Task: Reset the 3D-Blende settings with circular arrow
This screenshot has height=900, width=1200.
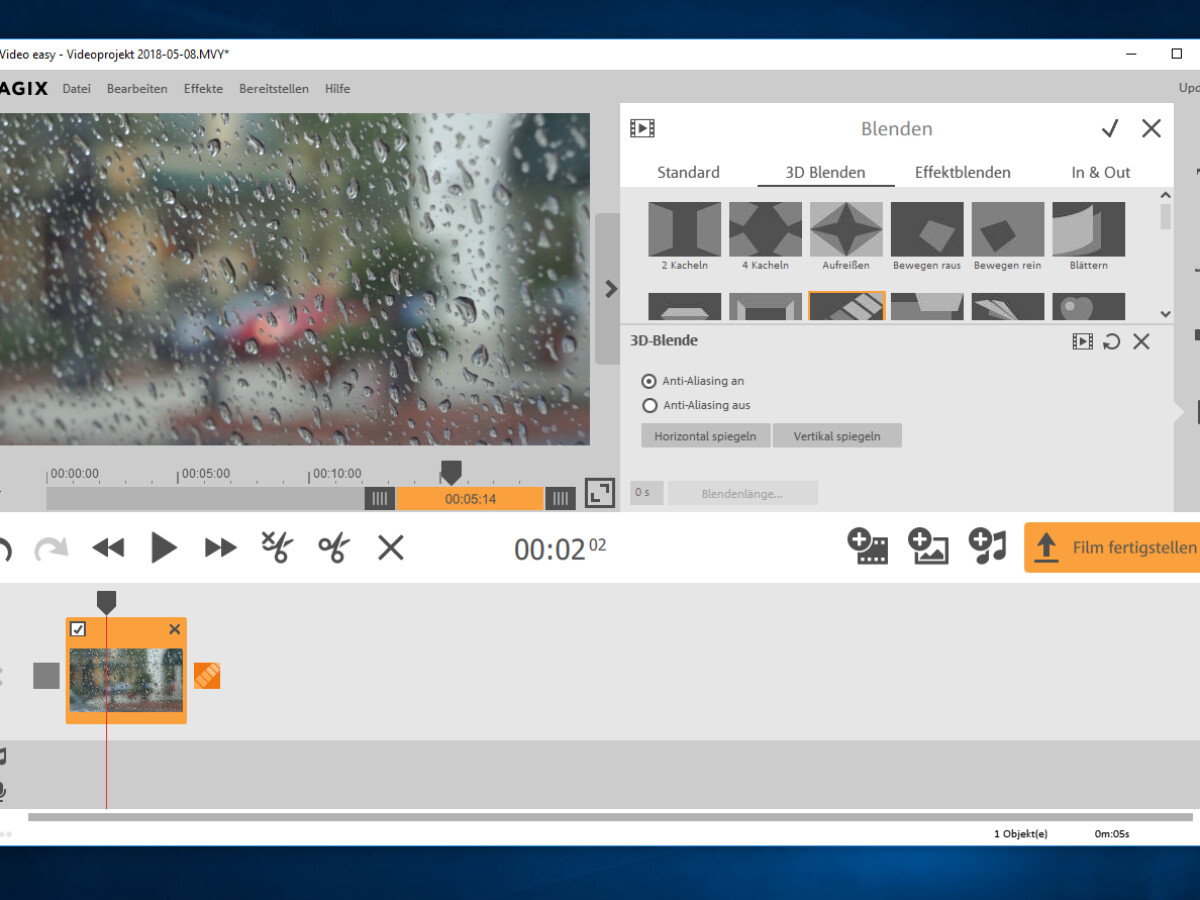Action: tap(1111, 341)
